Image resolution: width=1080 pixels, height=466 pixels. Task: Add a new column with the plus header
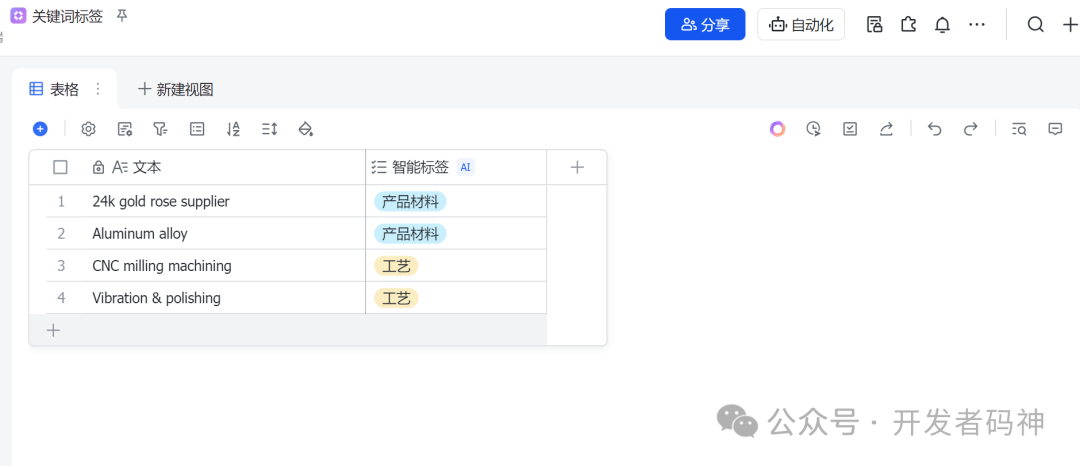pyautogui.click(x=577, y=167)
